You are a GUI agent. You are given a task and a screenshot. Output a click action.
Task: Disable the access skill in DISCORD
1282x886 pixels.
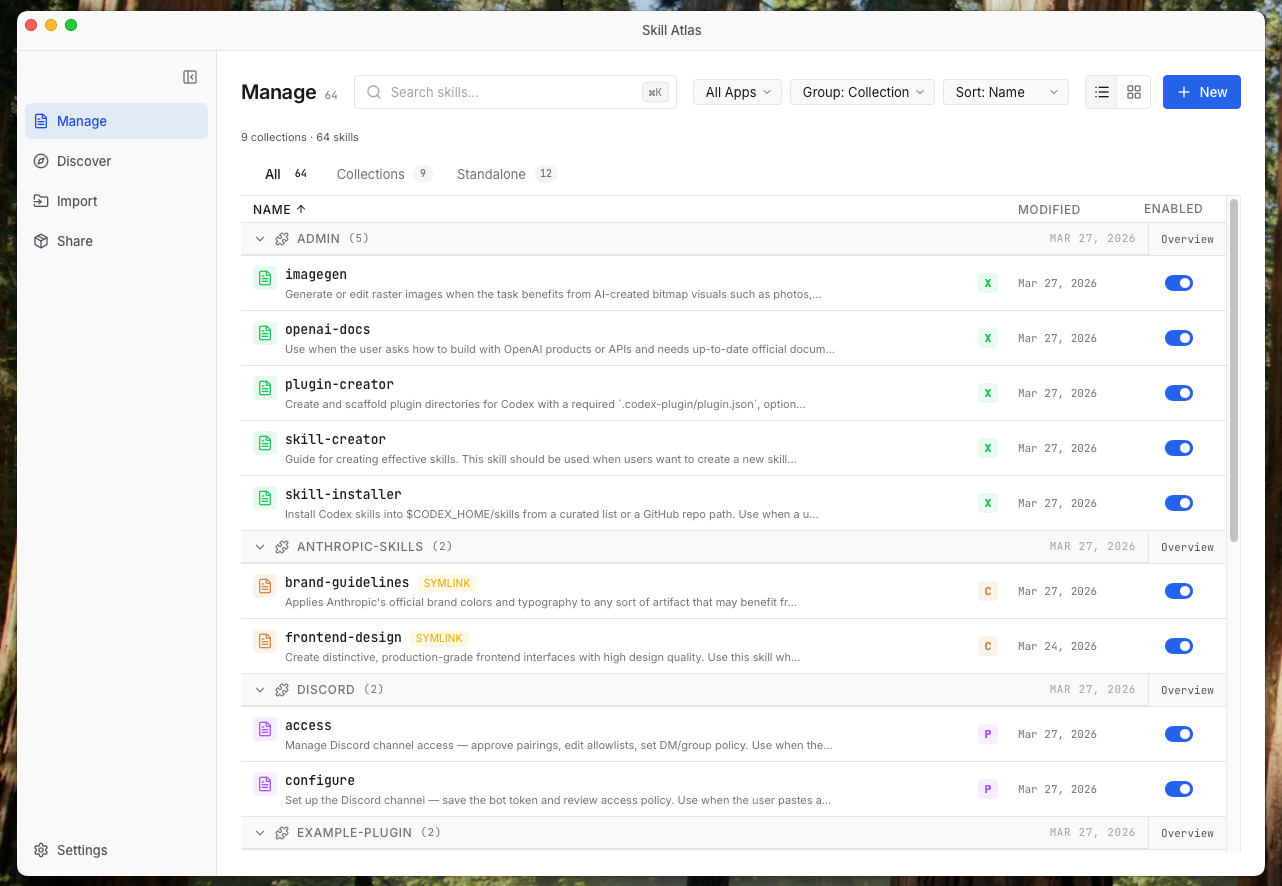coord(1178,734)
